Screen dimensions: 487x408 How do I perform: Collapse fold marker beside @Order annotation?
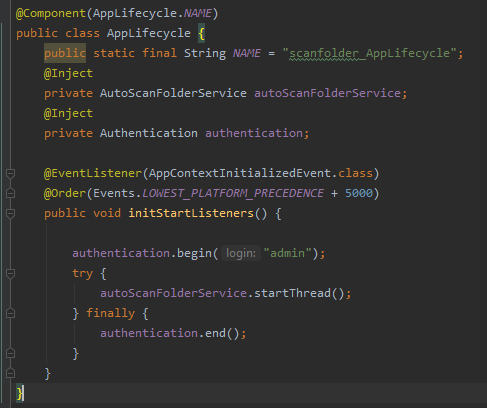(x=10, y=193)
